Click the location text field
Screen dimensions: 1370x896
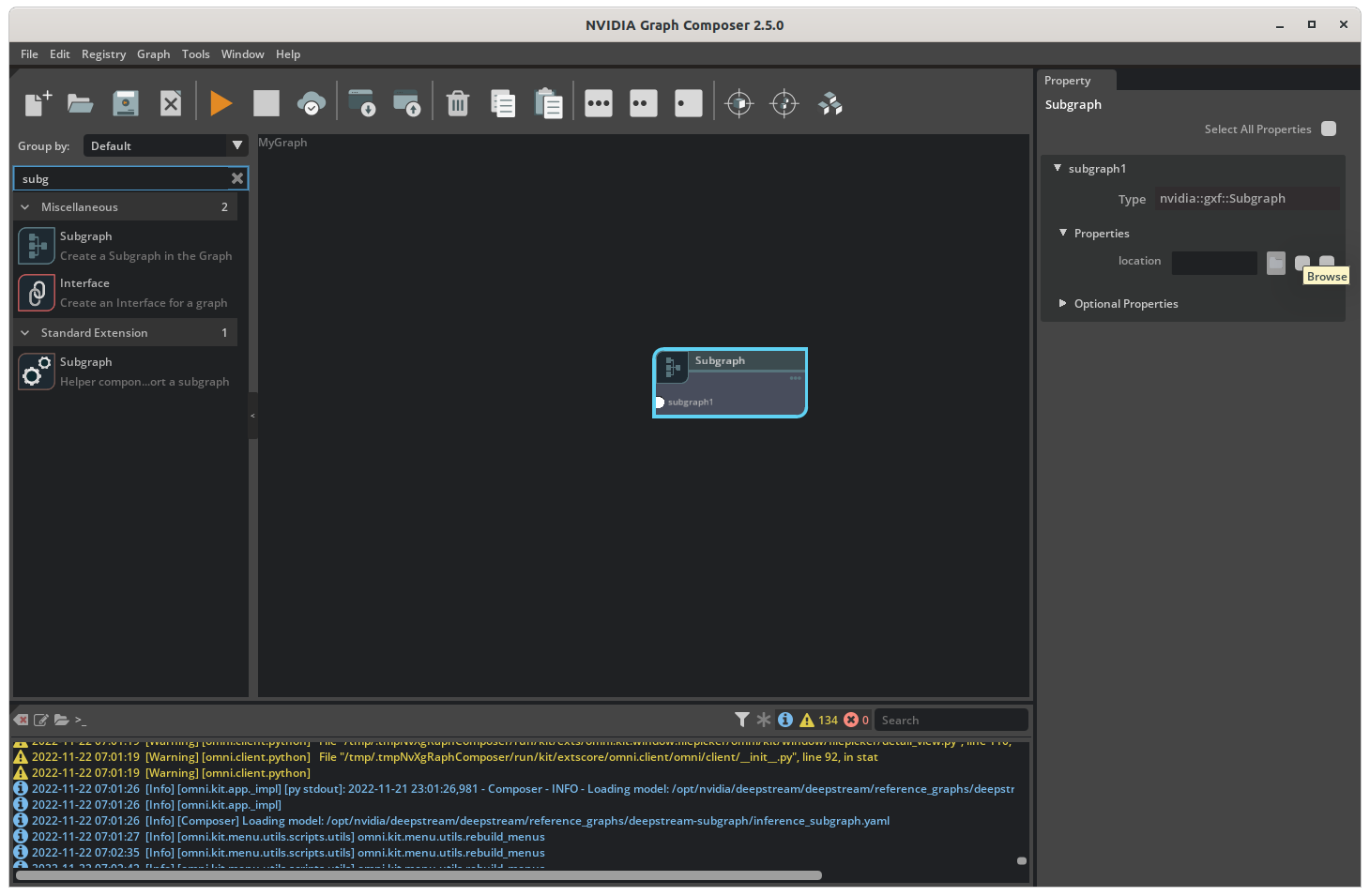[1214, 263]
